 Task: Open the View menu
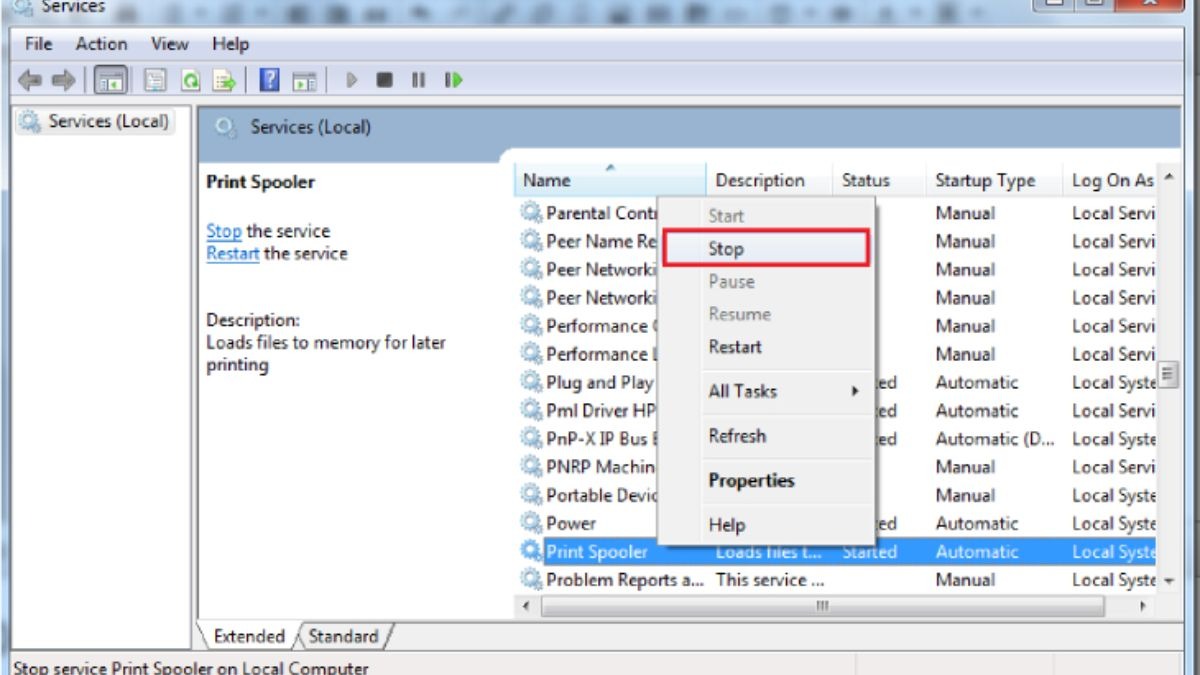coord(170,44)
